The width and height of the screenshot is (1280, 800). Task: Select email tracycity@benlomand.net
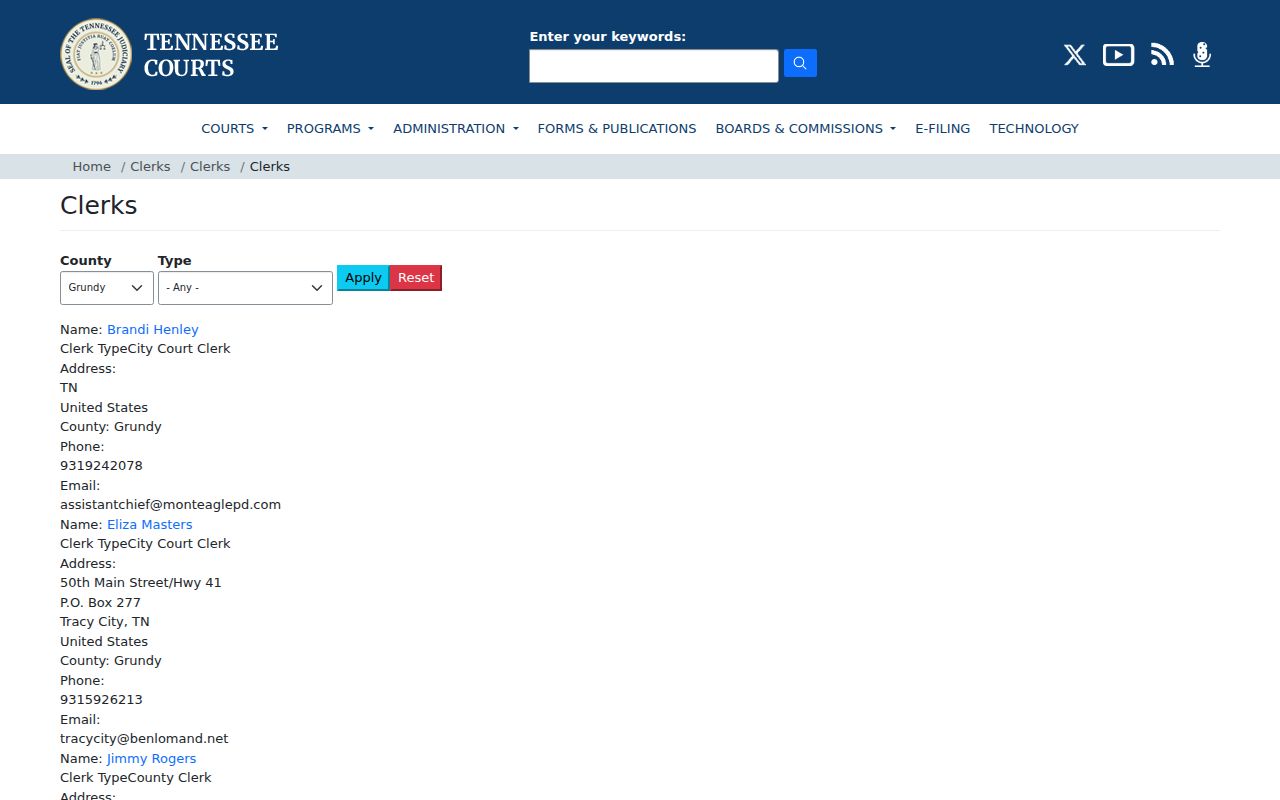[x=144, y=738]
